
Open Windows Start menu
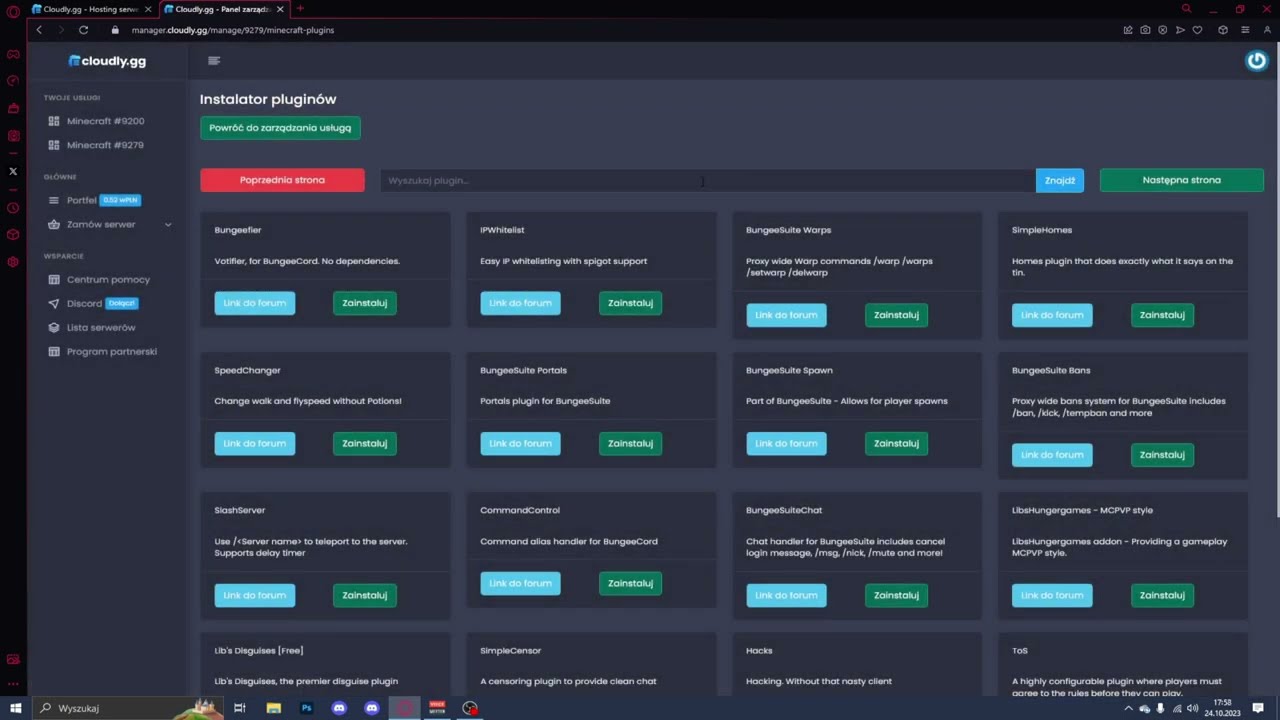[x=15, y=708]
